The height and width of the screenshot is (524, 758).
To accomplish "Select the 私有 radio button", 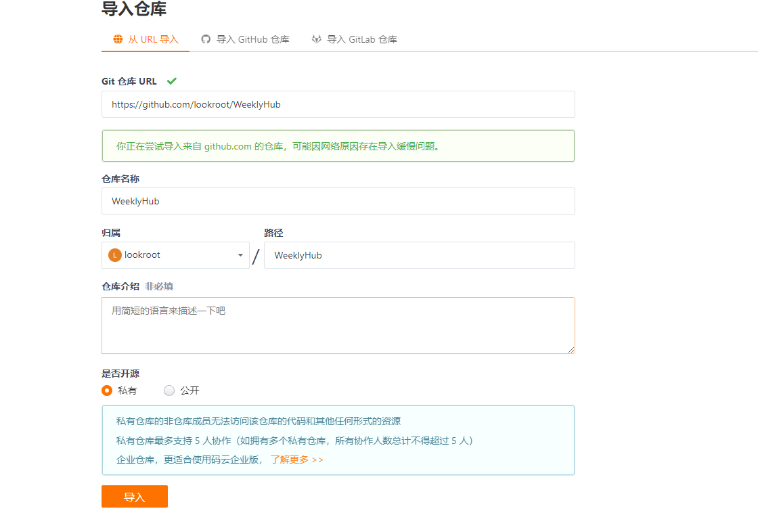I will pos(107,390).
